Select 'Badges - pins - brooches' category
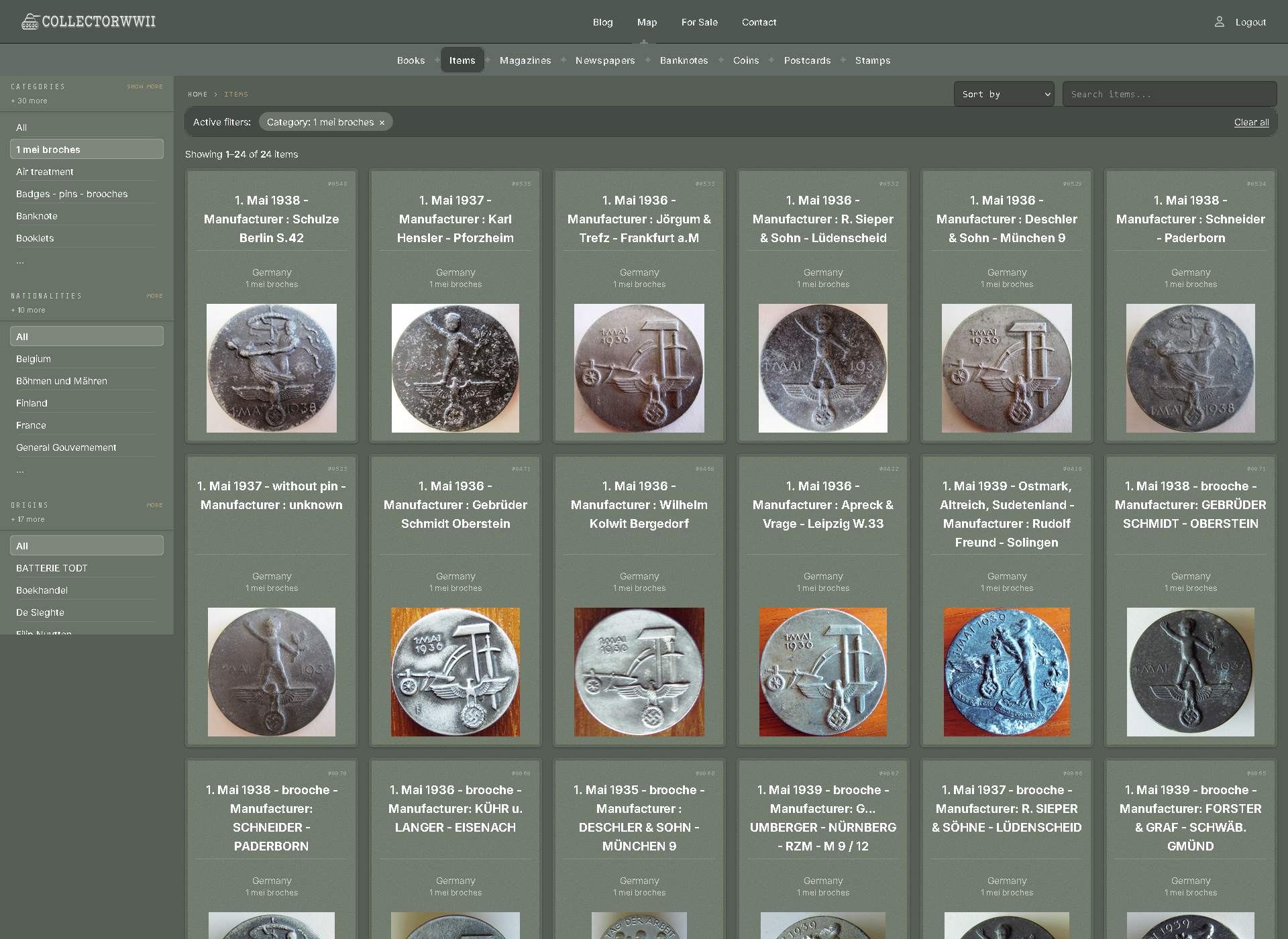The image size is (1288, 939). coord(72,194)
